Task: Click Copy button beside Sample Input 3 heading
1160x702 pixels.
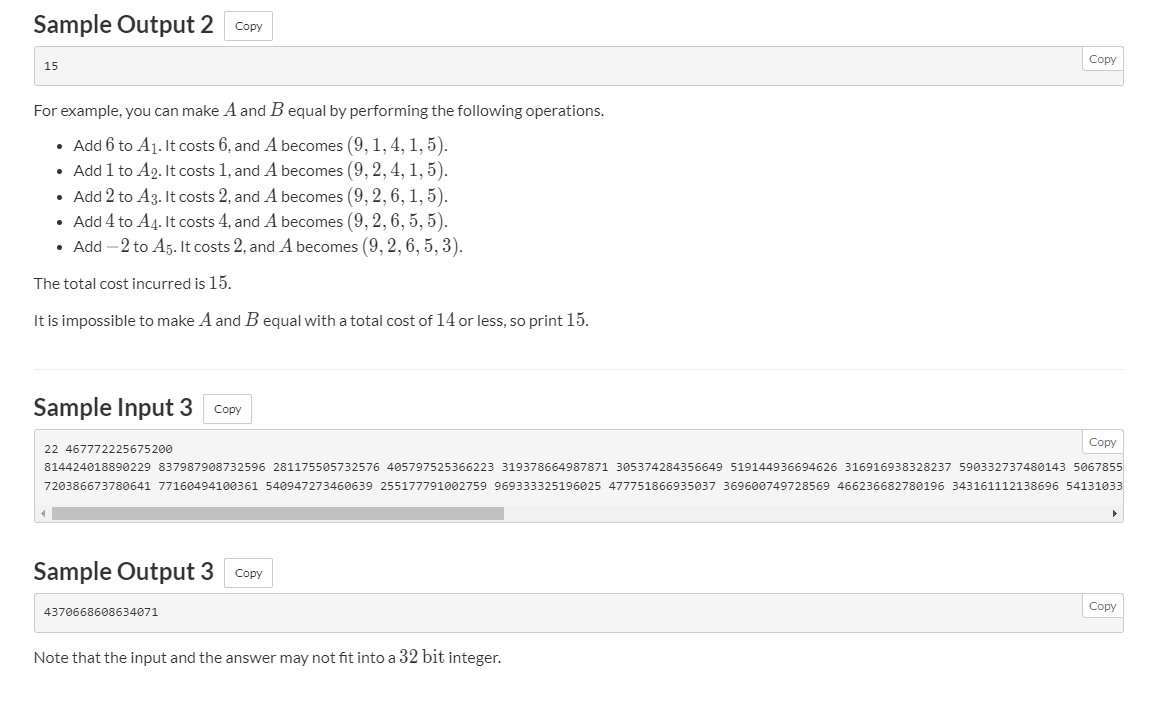Action: pyautogui.click(x=227, y=409)
